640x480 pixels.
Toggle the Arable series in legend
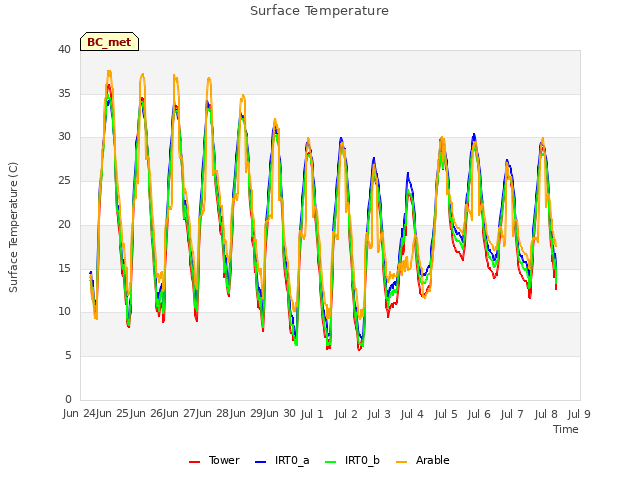pos(422,460)
